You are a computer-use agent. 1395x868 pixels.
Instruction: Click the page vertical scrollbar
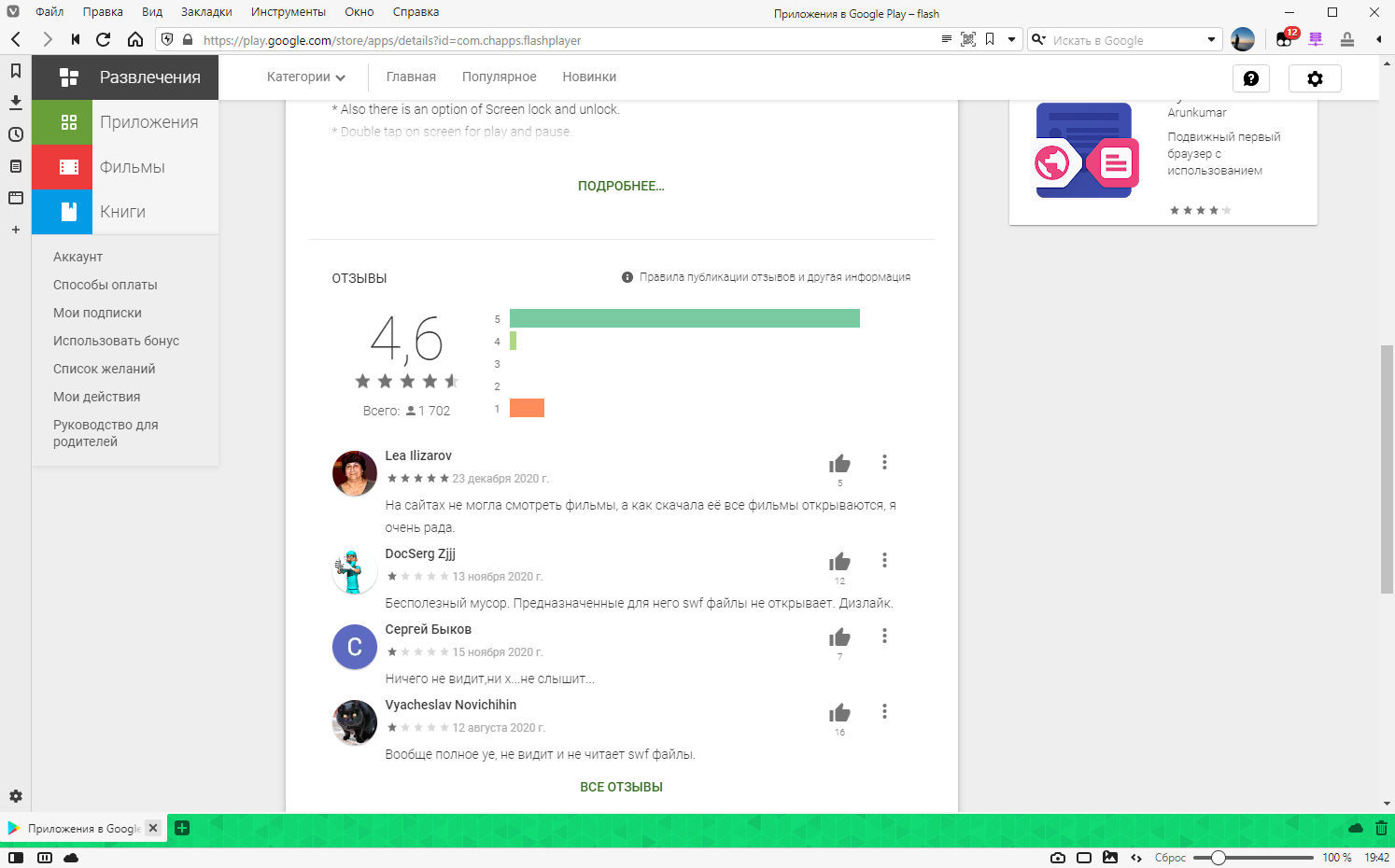click(1387, 469)
